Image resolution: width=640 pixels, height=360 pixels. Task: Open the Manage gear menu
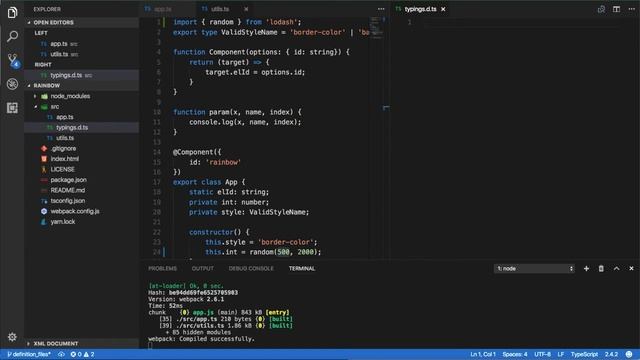12,337
